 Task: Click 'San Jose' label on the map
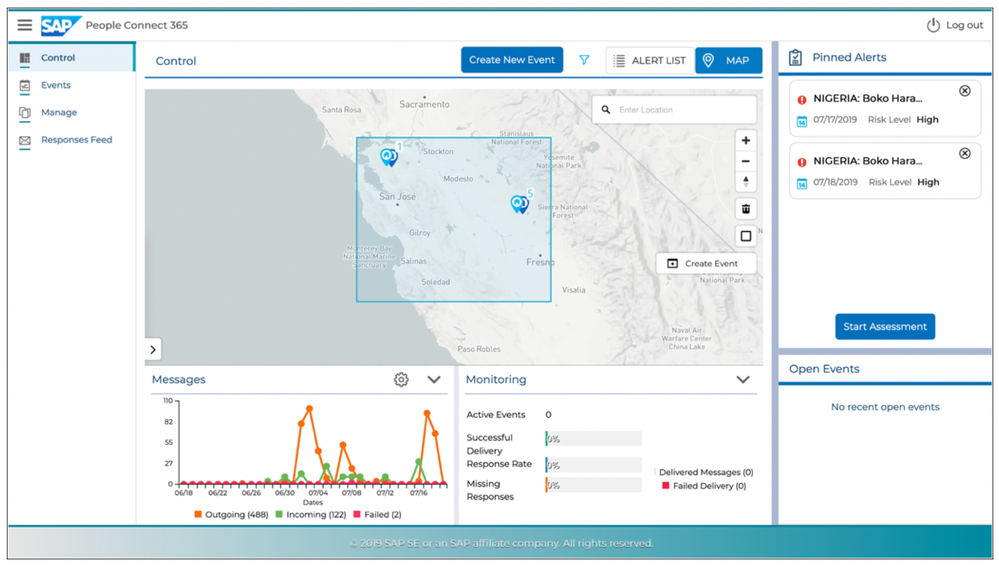pyautogui.click(x=397, y=196)
